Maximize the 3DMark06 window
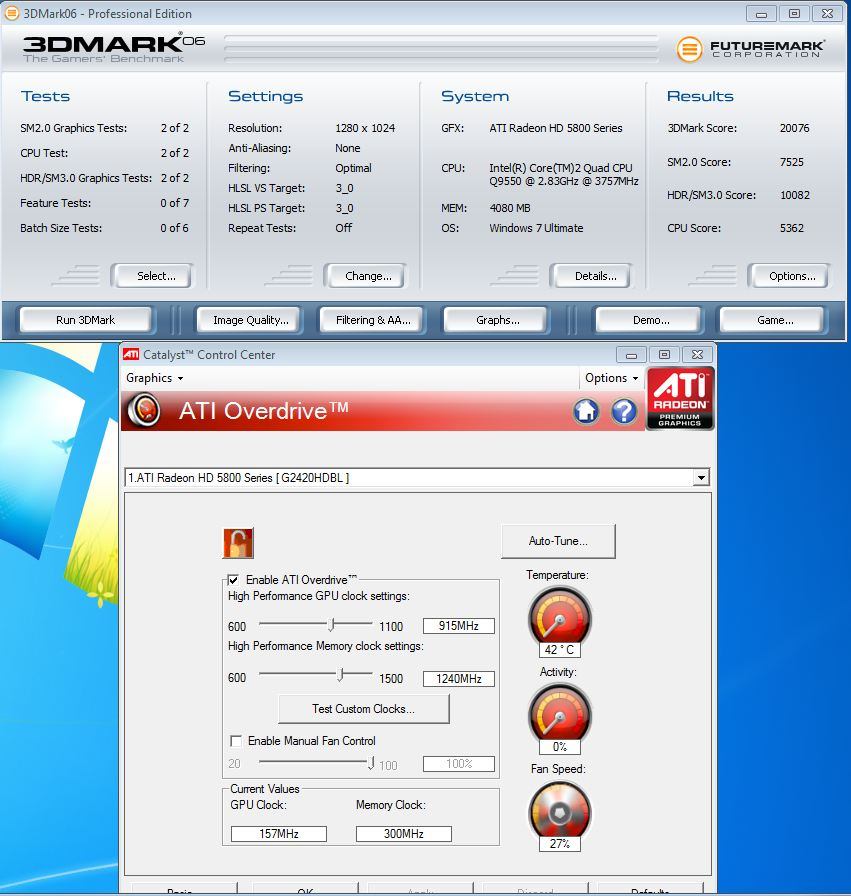The image size is (851, 896). (794, 14)
